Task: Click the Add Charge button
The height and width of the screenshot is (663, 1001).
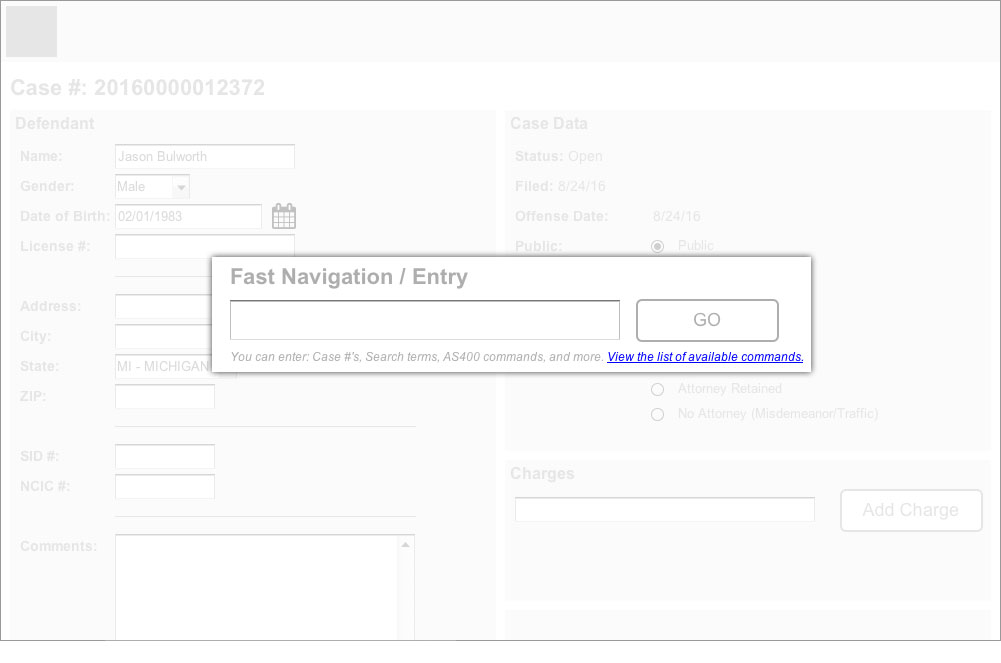Action: 911,510
